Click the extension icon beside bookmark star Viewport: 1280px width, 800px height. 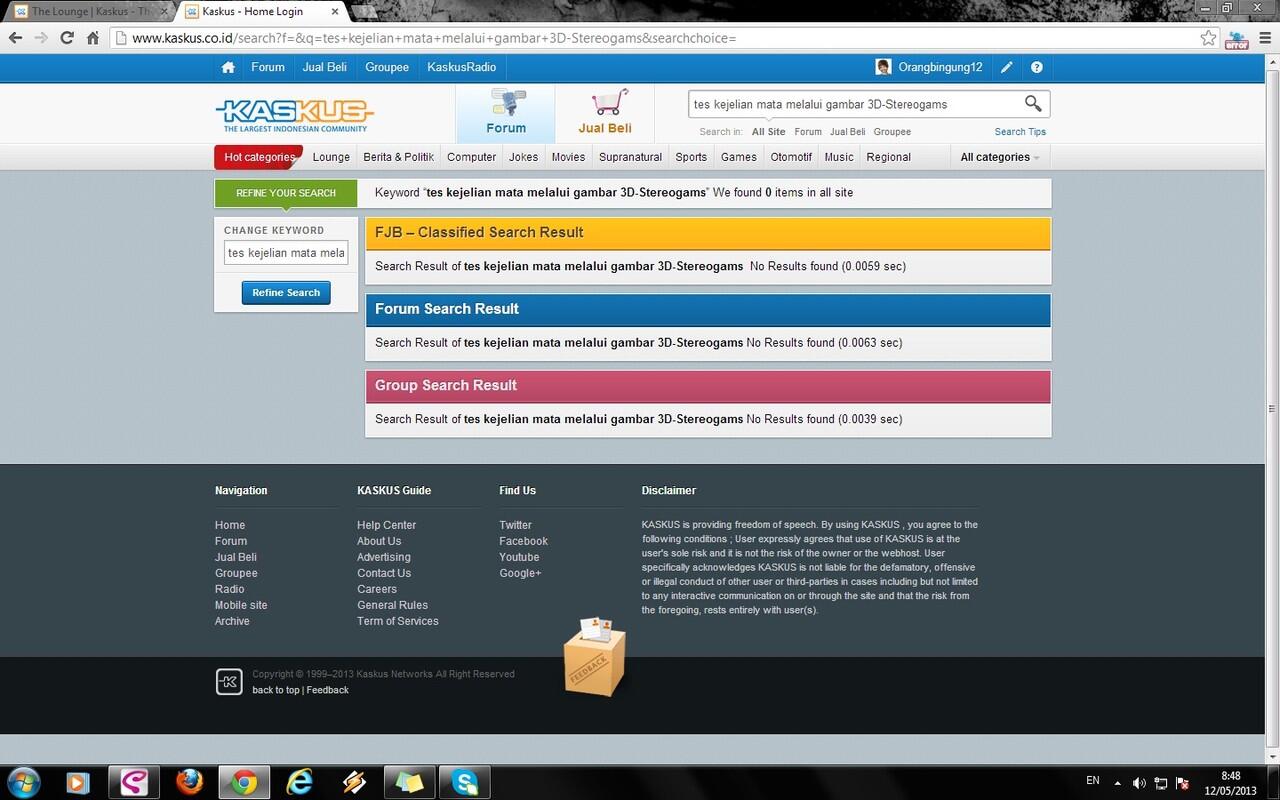(1237, 38)
